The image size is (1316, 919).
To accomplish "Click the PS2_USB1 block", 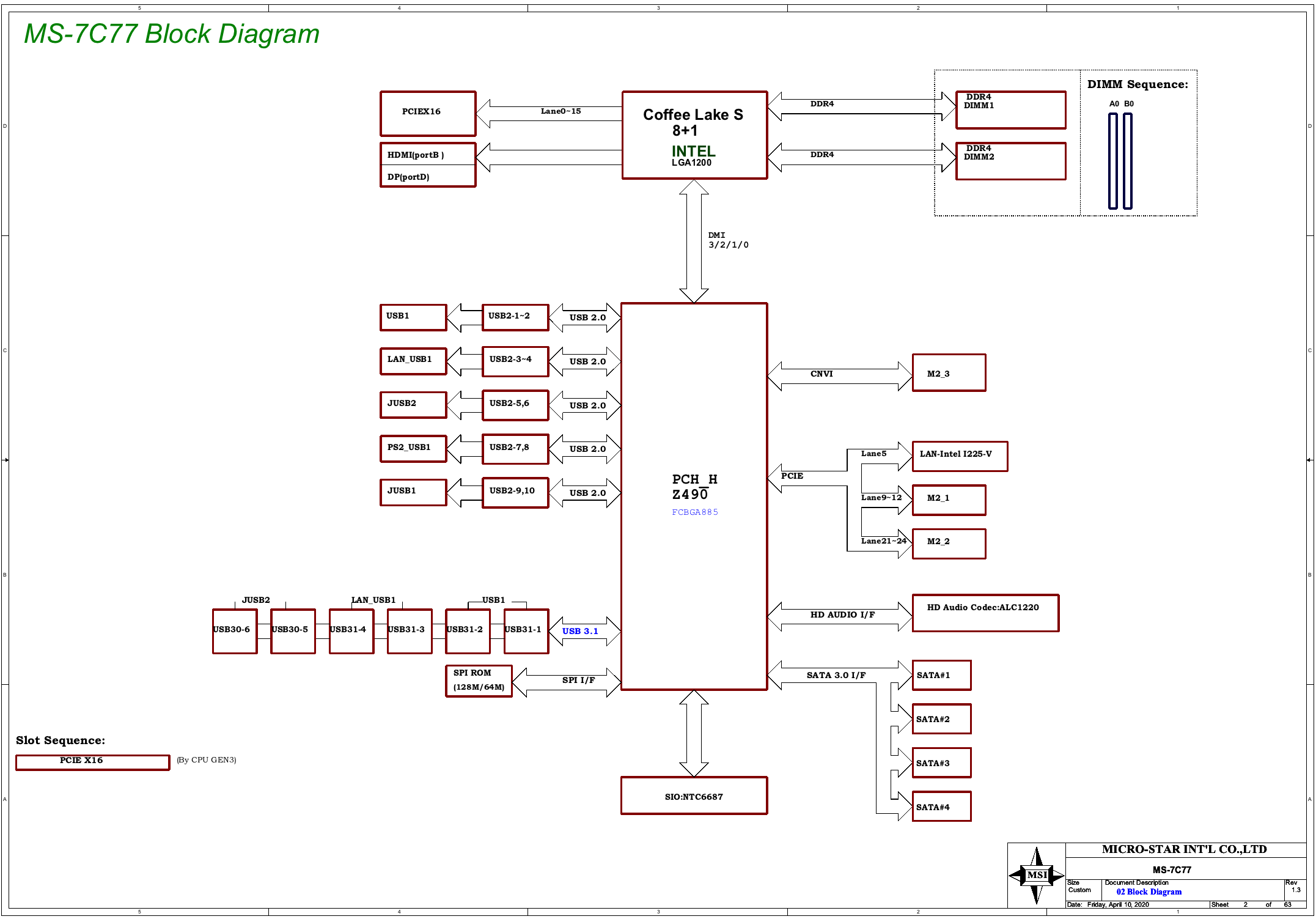I will pos(413,449).
